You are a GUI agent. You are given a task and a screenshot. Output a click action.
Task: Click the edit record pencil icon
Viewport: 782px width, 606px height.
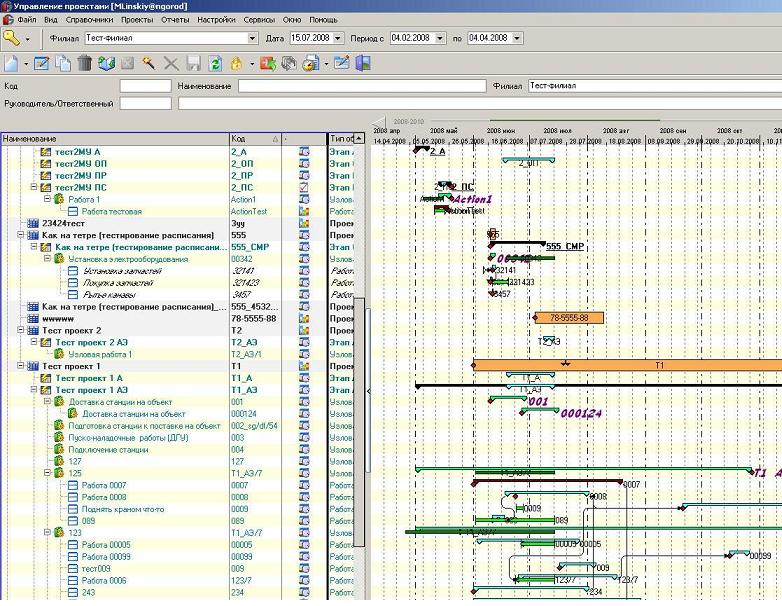pos(41,63)
